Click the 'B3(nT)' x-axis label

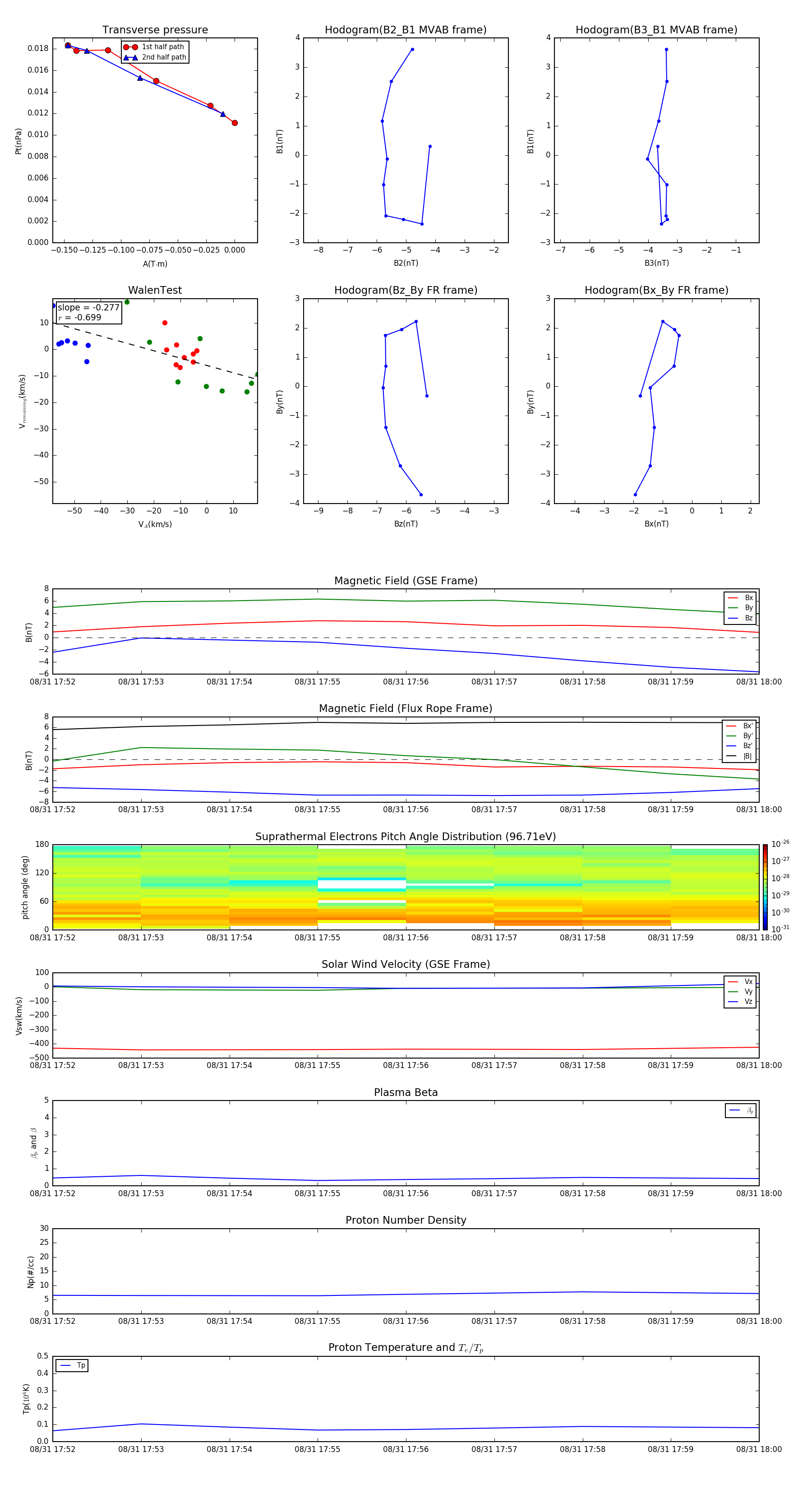click(x=656, y=263)
